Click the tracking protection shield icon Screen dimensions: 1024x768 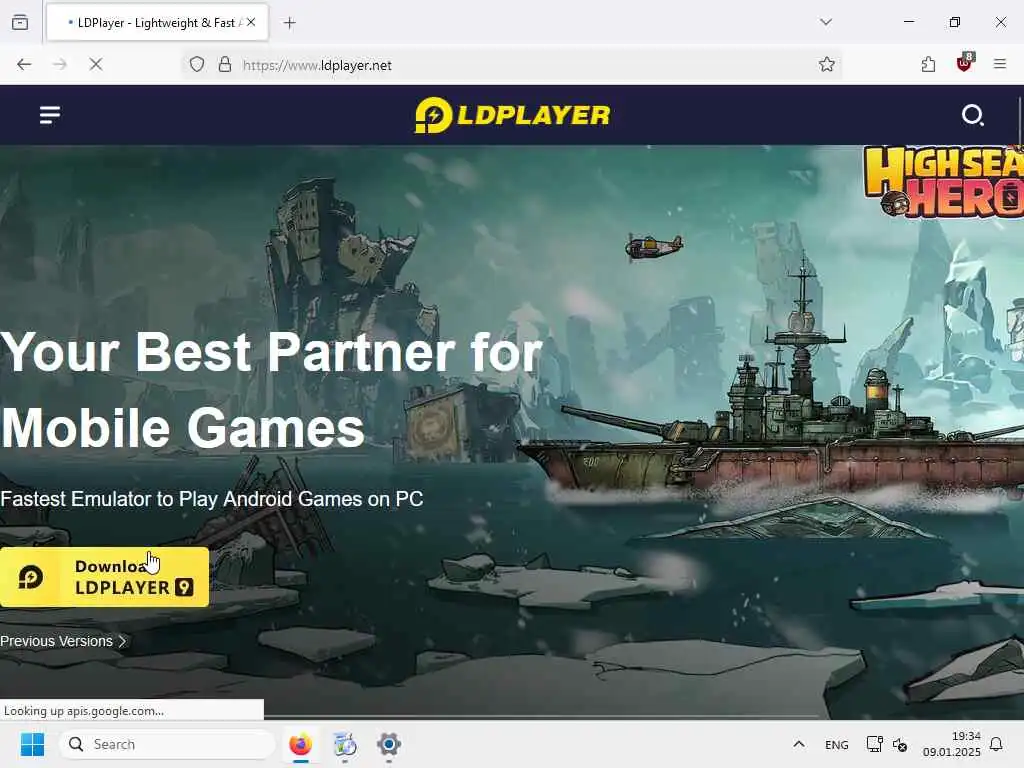pos(197,65)
